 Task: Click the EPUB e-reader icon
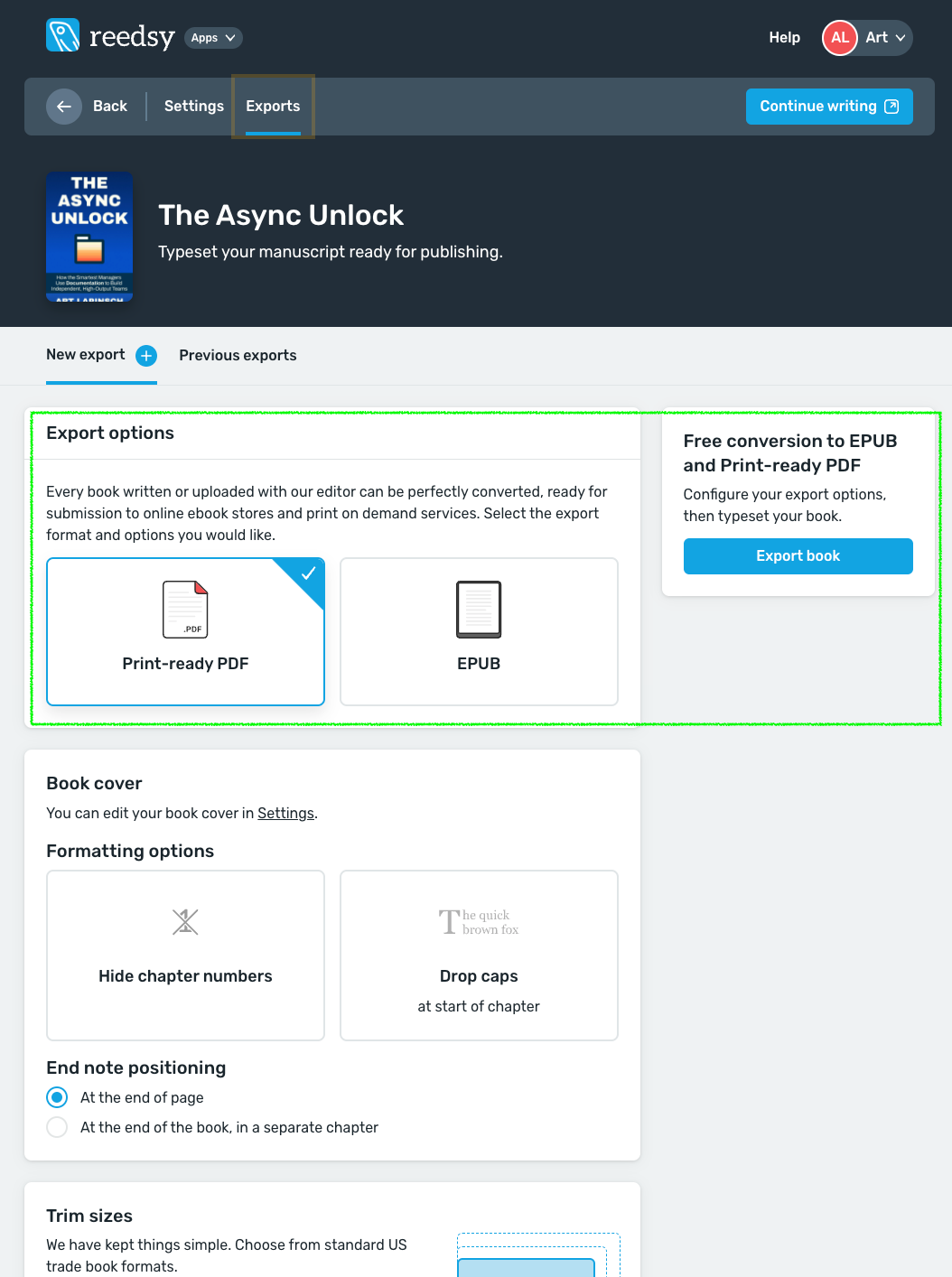(x=479, y=610)
